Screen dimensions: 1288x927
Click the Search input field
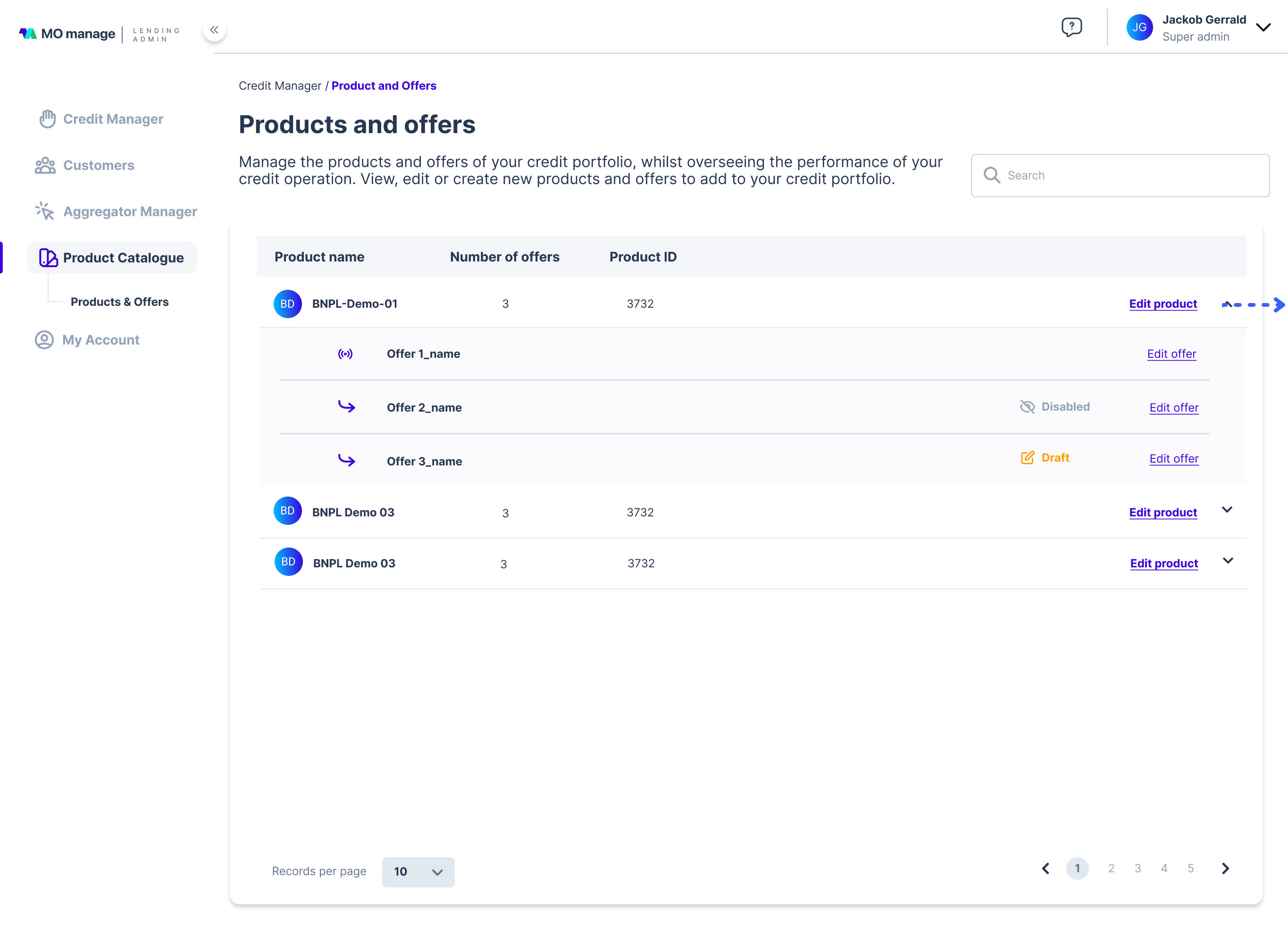pos(1120,176)
